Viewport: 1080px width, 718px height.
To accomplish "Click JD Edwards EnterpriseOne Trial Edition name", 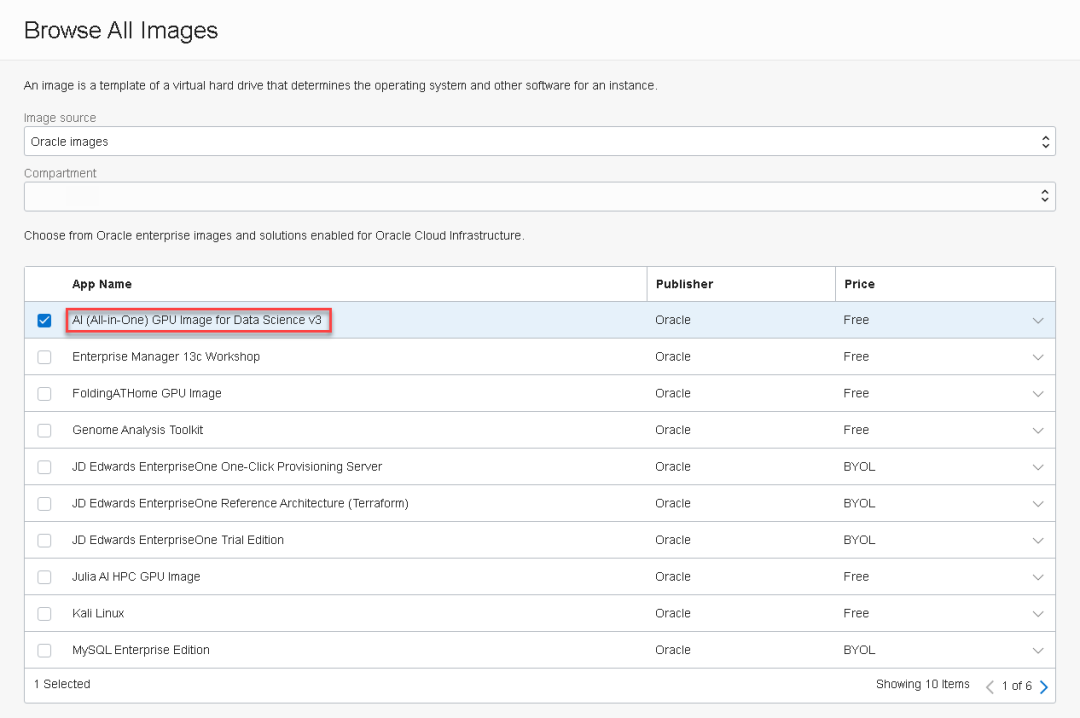I will pos(178,540).
